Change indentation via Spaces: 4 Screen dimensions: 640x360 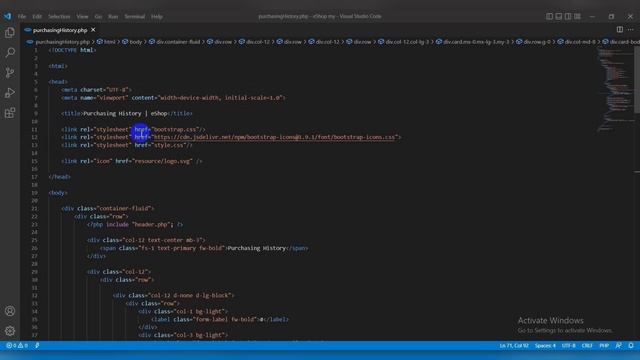tap(545, 345)
